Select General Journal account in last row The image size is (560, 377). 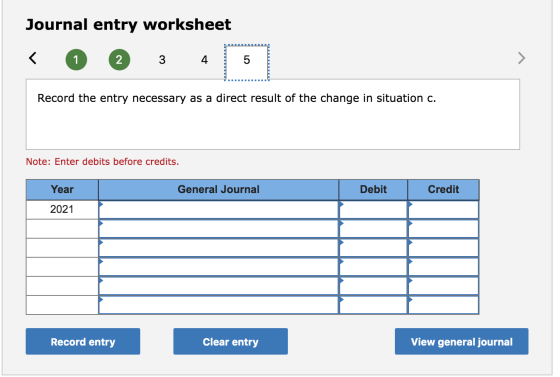coord(219,305)
